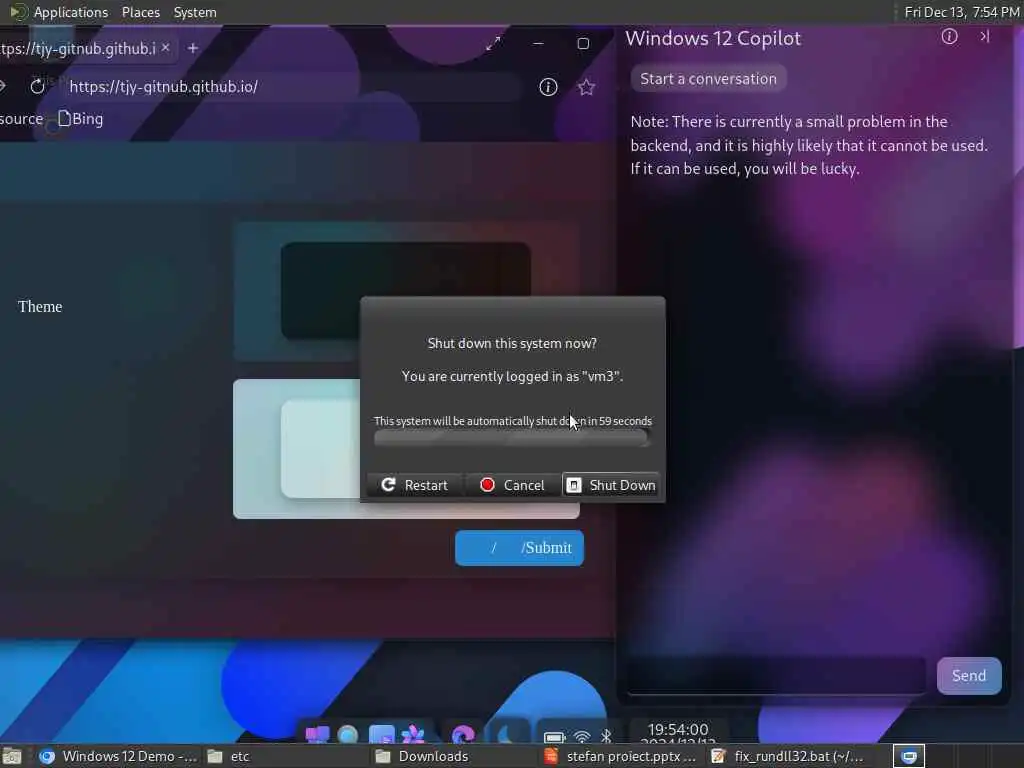Open a new browser tab with the plus icon
1024x768 pixels.
tap(193, 48)
